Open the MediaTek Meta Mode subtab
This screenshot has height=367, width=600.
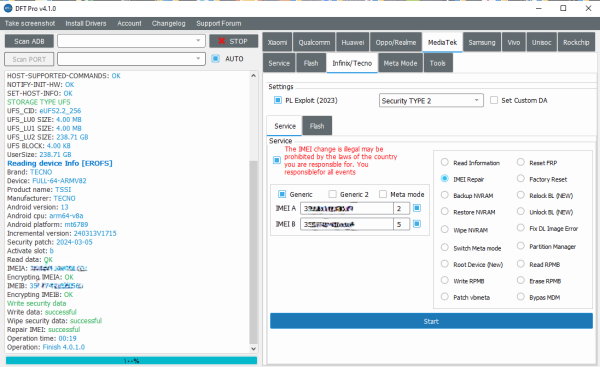(400, 63)
